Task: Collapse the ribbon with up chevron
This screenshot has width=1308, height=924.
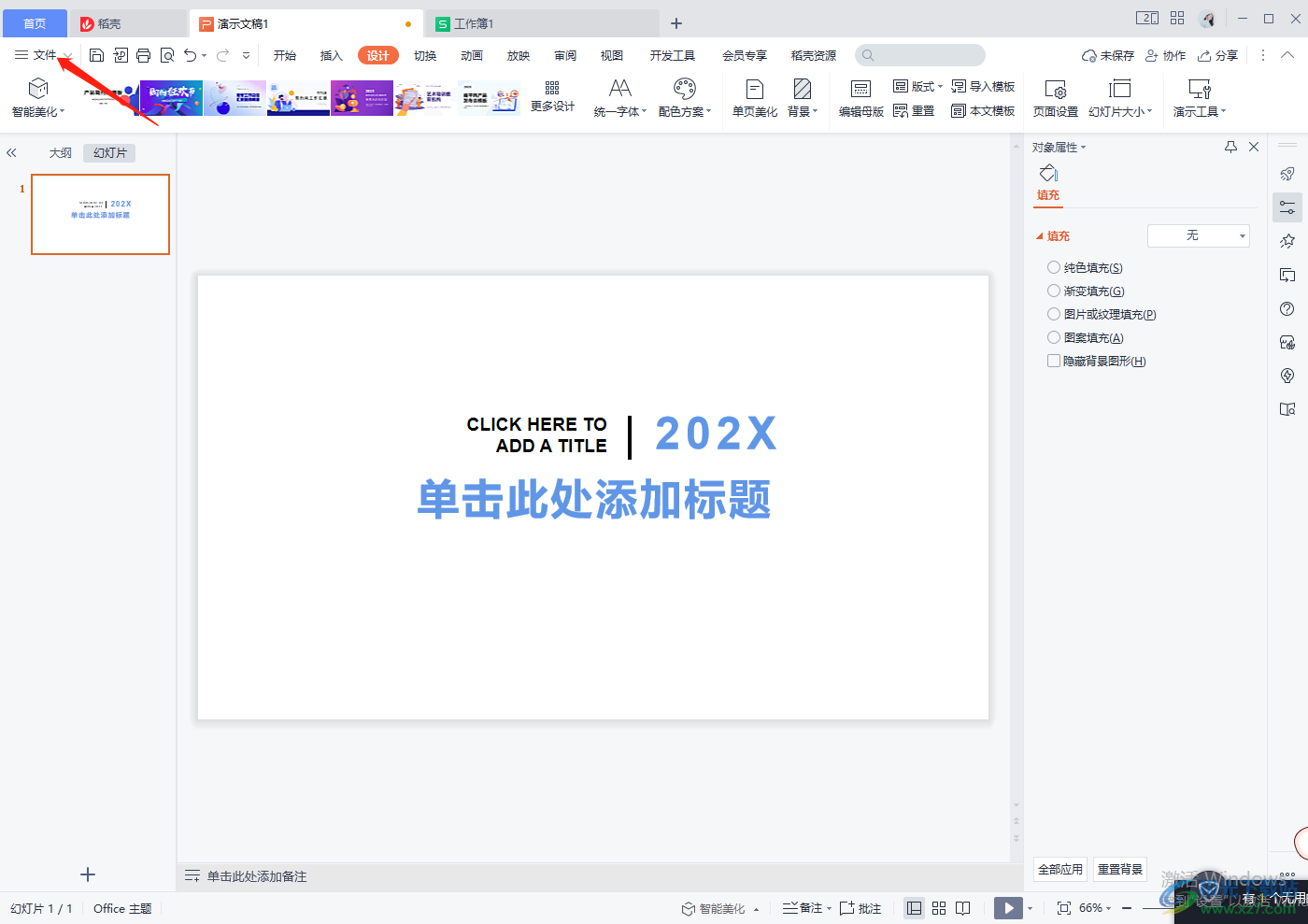Action: coord(1287,55)
